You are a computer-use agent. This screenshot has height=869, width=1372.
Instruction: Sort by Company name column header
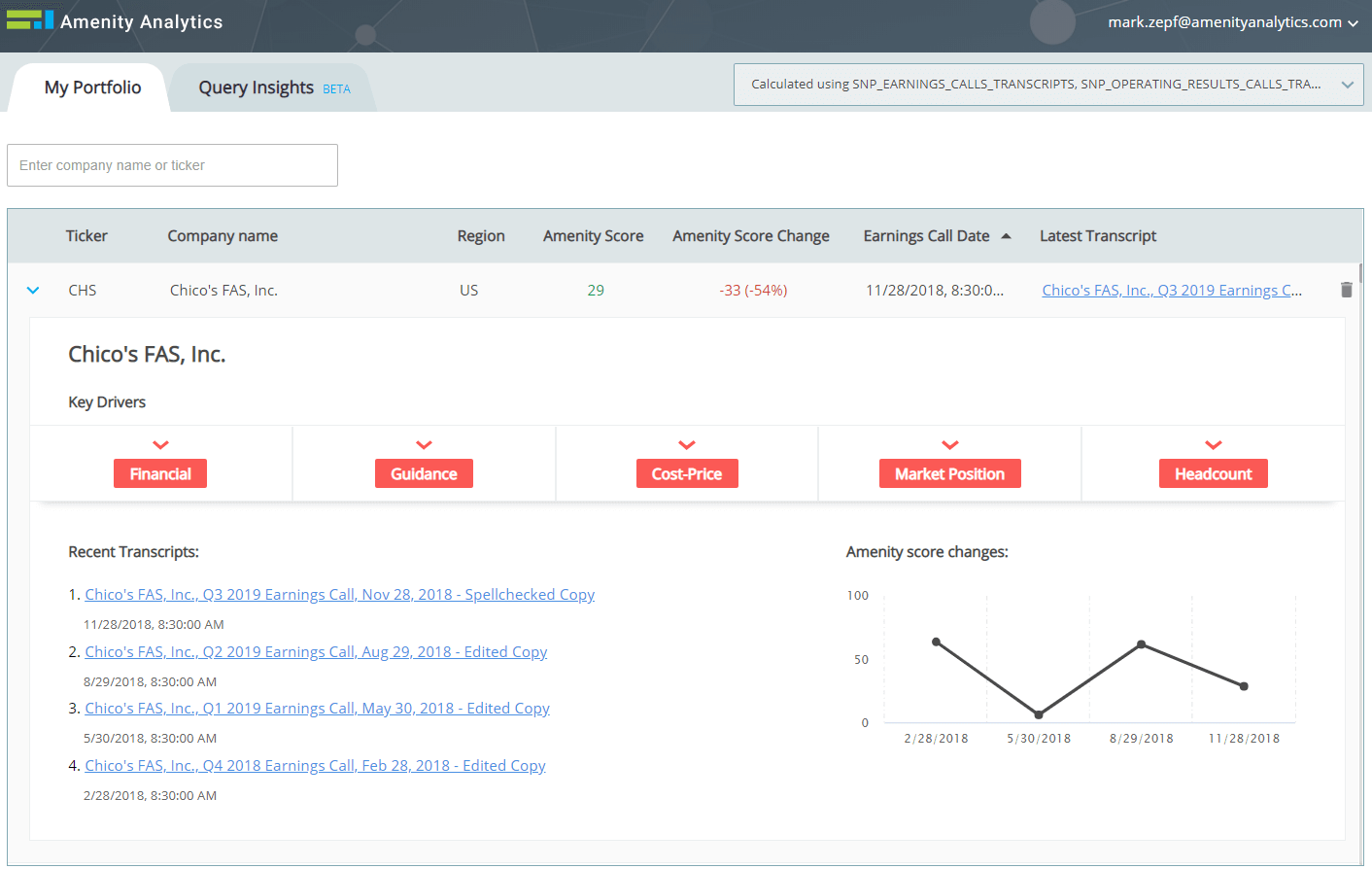pyautogui.click(x=223, y=235)
